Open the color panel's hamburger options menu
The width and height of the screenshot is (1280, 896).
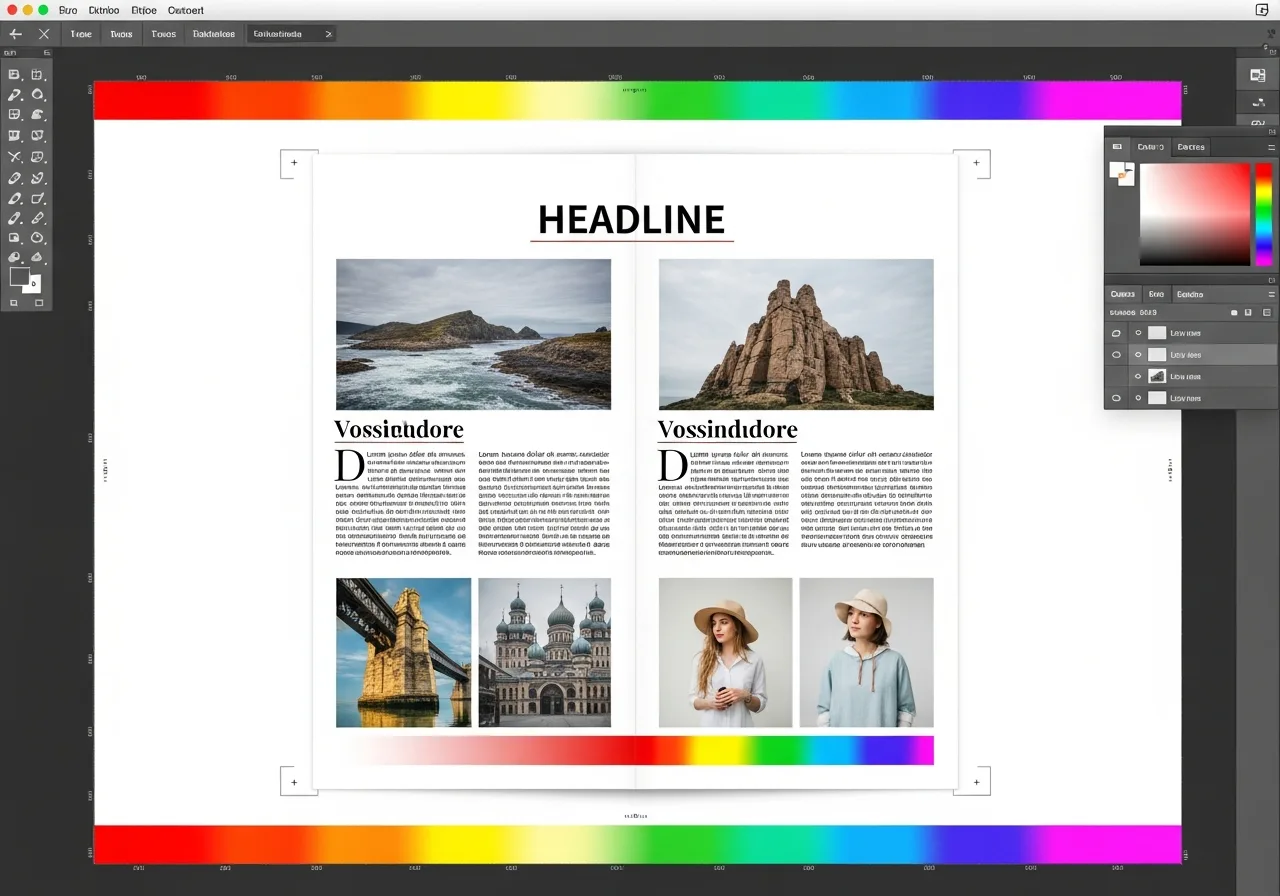[1271, 147]
